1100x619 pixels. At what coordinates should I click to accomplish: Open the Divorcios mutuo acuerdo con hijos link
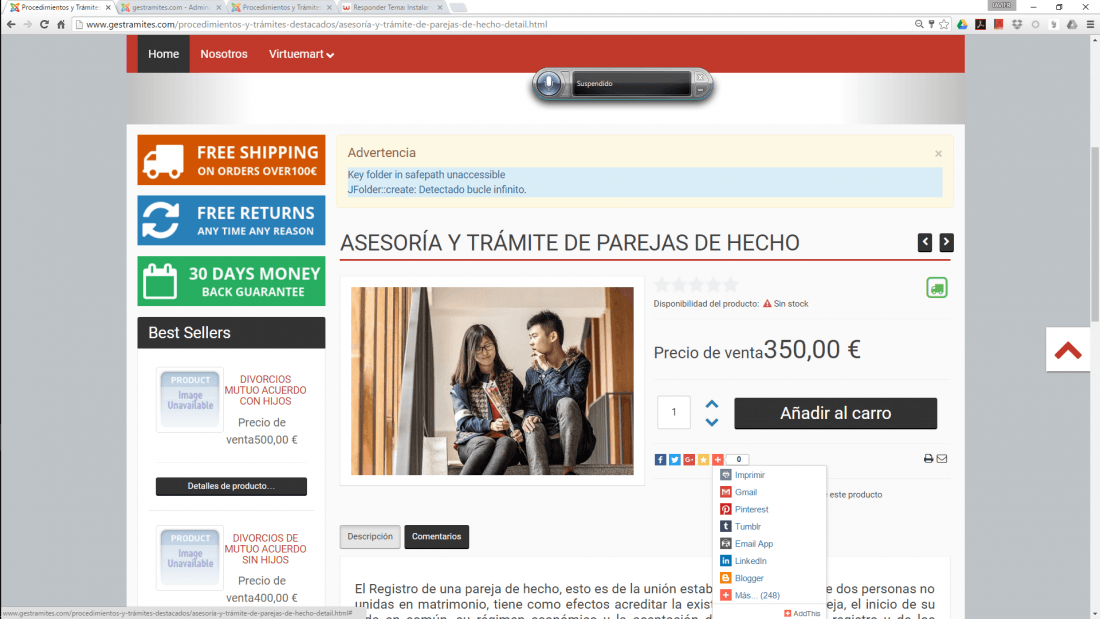click(x=265, y=390)
